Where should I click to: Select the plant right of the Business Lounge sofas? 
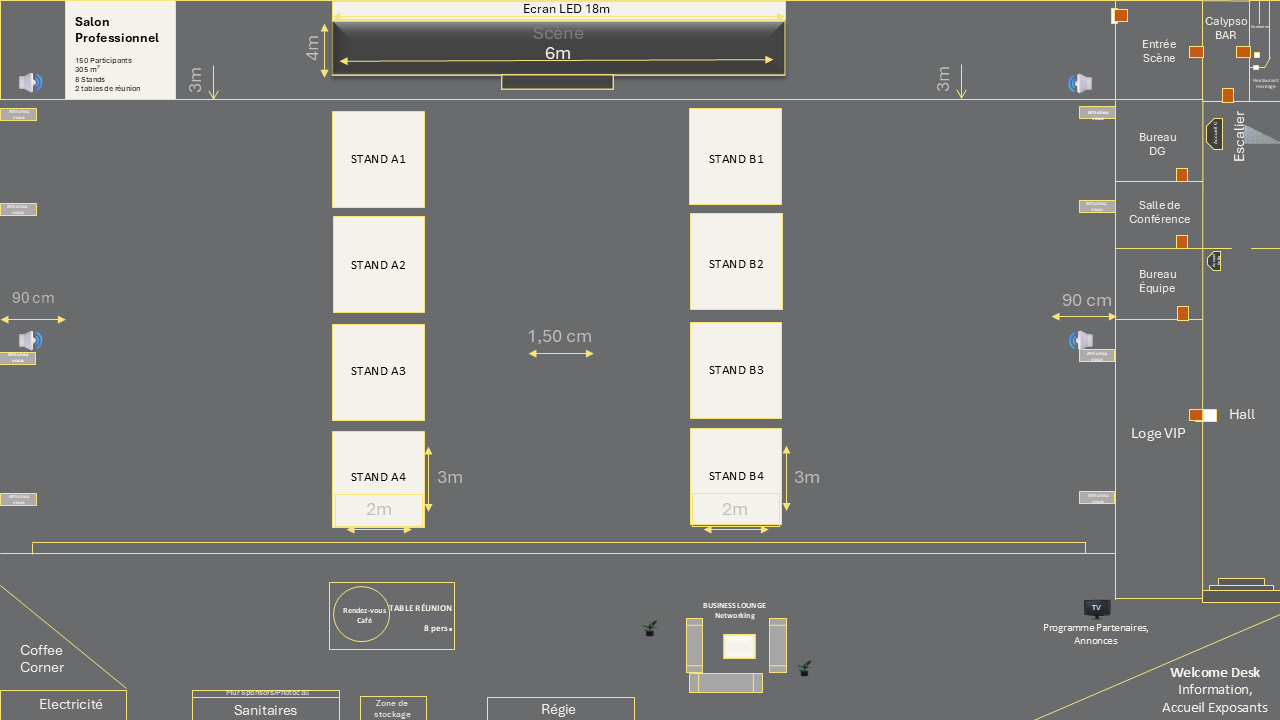click(x=805, y=668)
